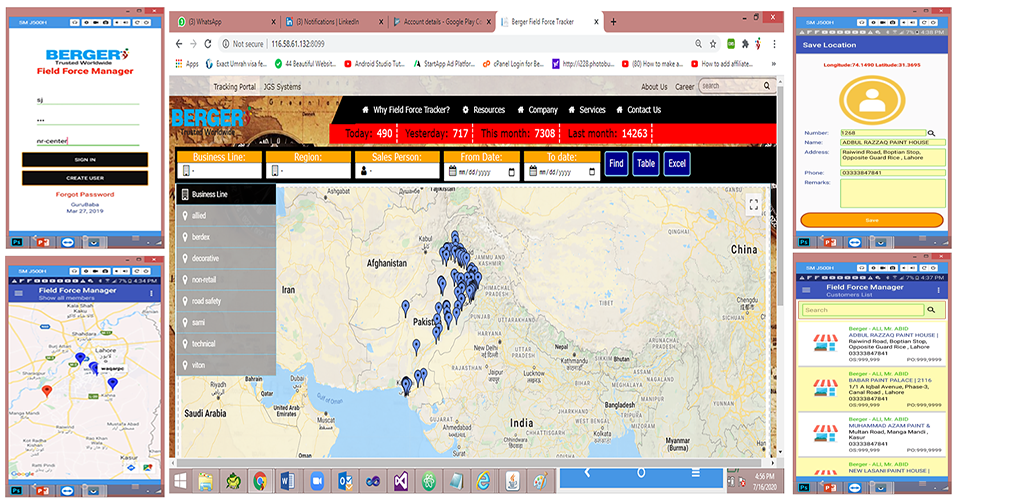Open File Explorer from the Windows taskbar

point(205,482)
